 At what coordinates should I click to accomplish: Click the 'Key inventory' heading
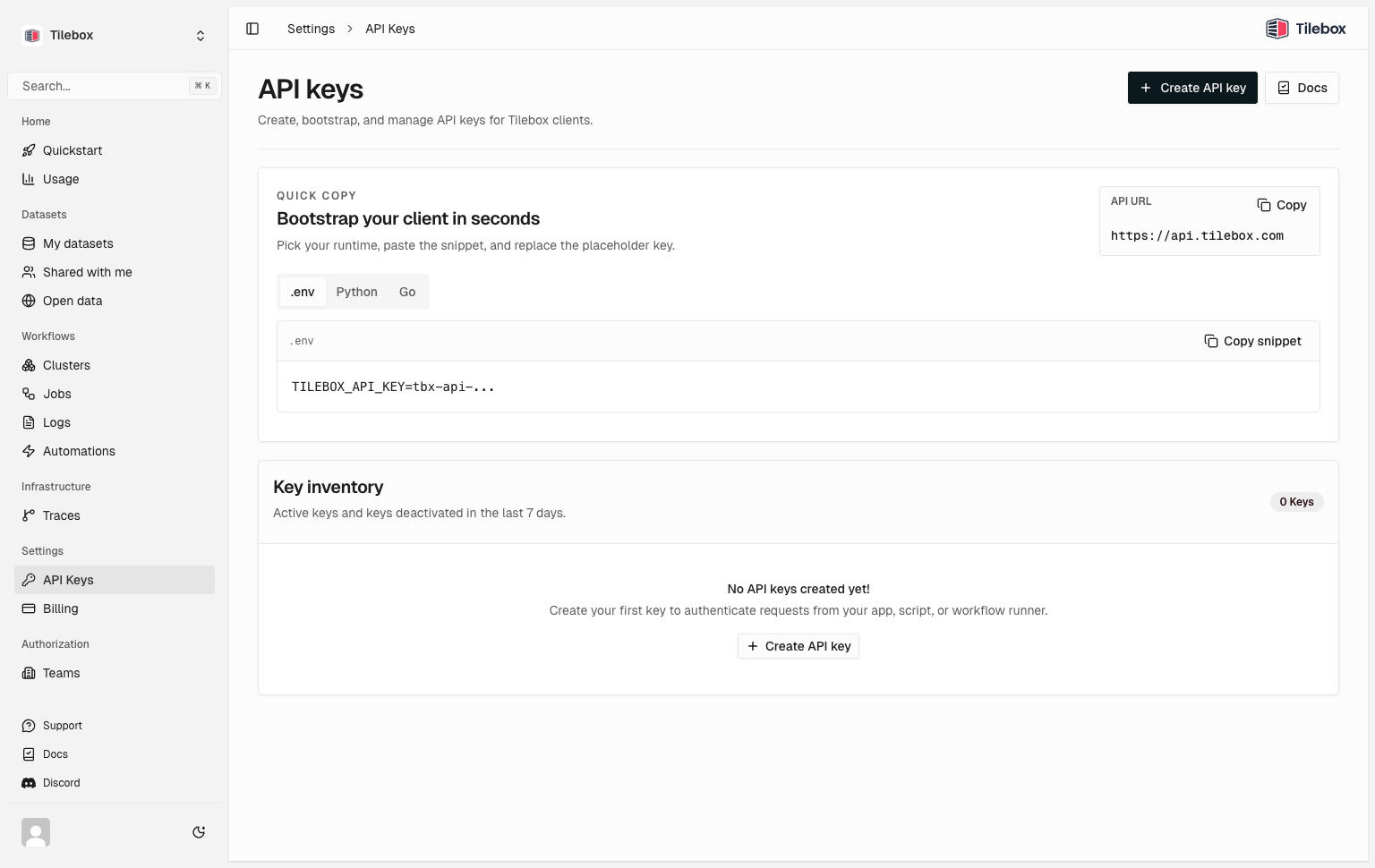pyautogui.click(x=328, y=487)
